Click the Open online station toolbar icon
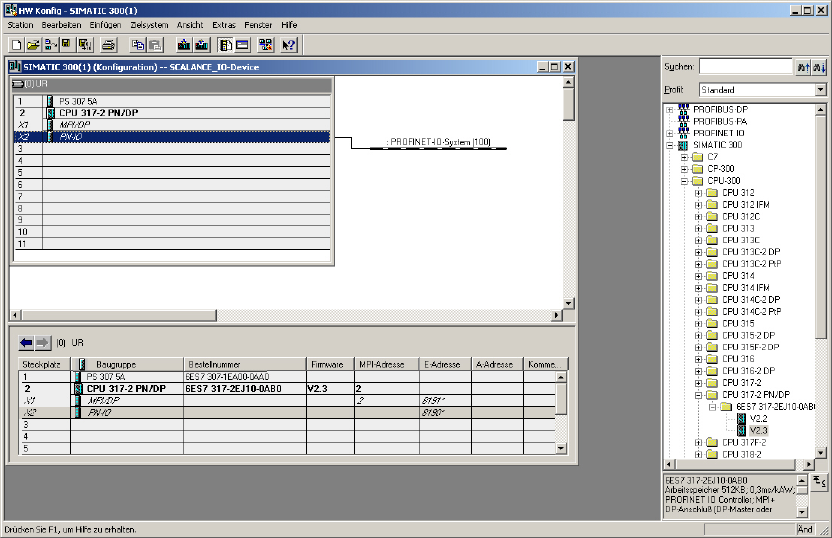 [x=50, y=45]
